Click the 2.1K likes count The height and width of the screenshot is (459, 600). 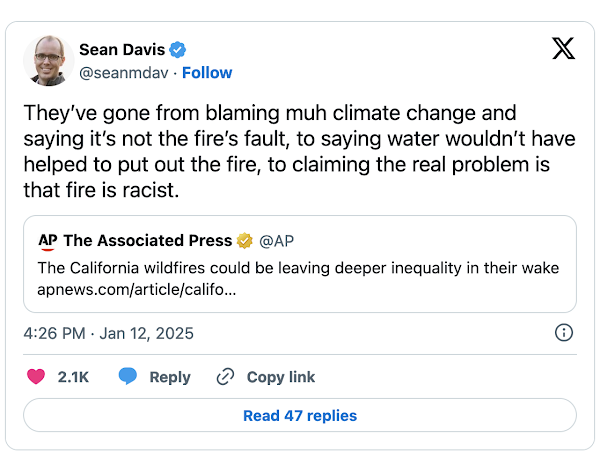coord(73,377)
